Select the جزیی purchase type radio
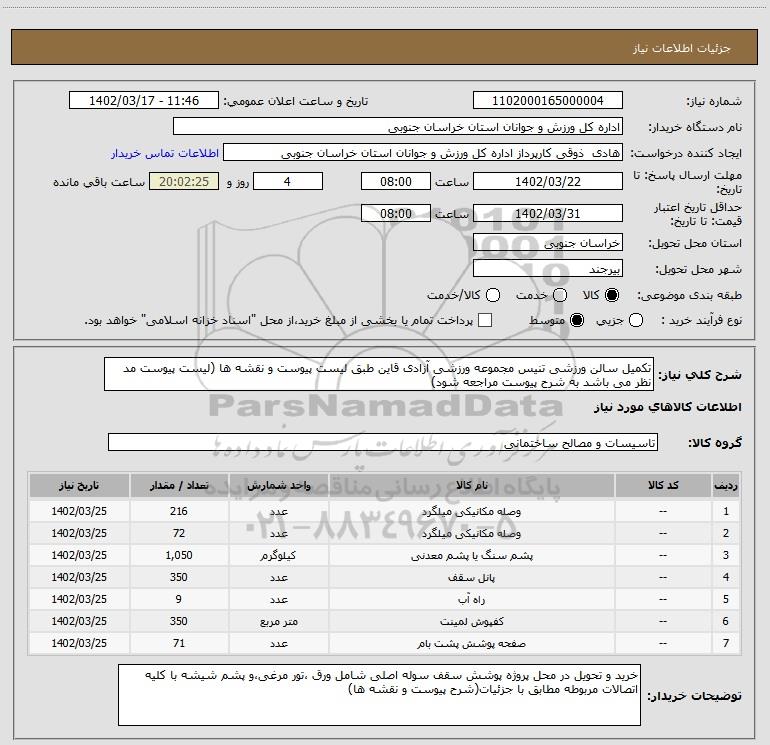This screenshot has height=745, width=770. pos(636,321)
